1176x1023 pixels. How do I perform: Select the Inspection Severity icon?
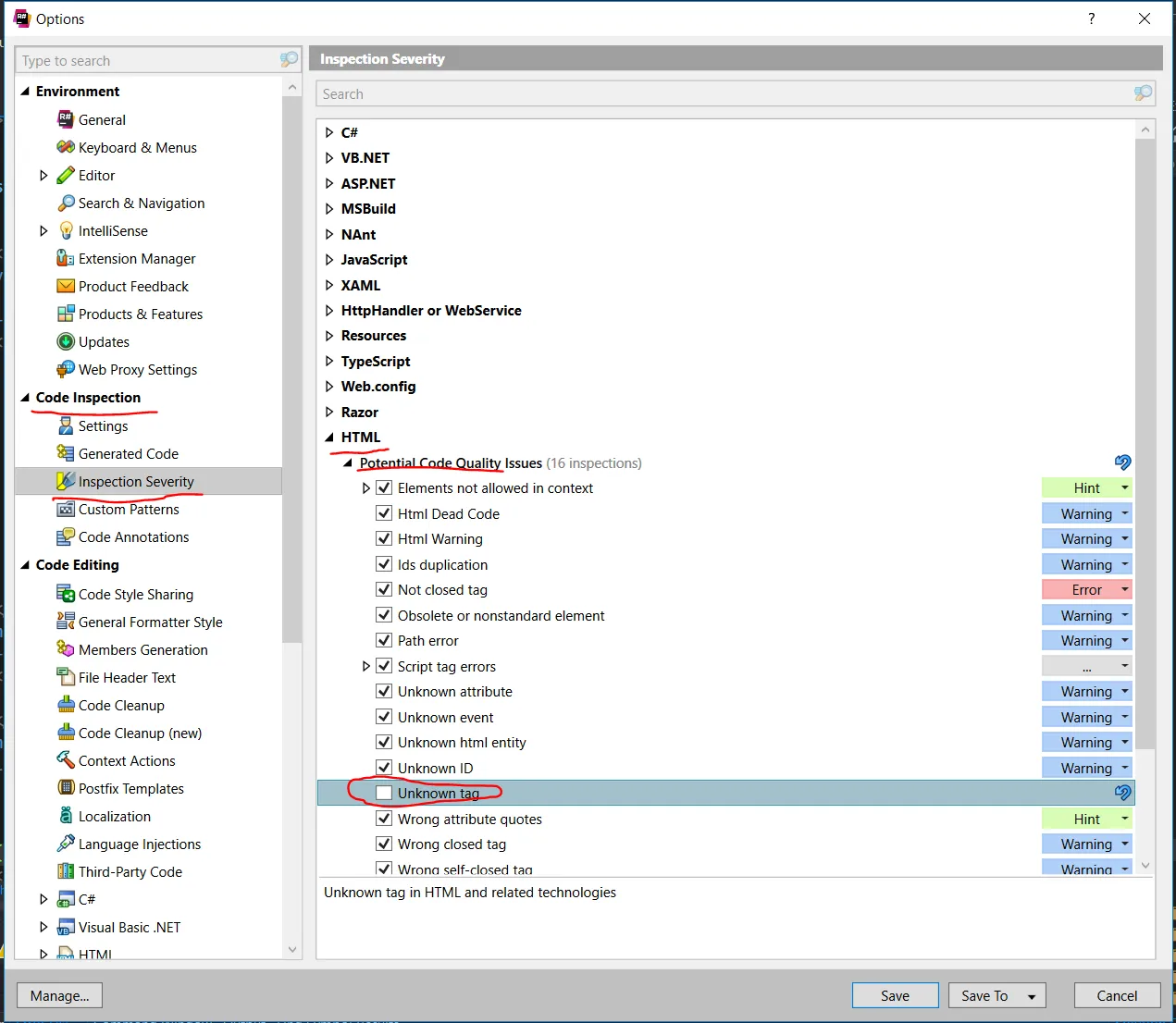pyautogui.click(x=66, y=481)
